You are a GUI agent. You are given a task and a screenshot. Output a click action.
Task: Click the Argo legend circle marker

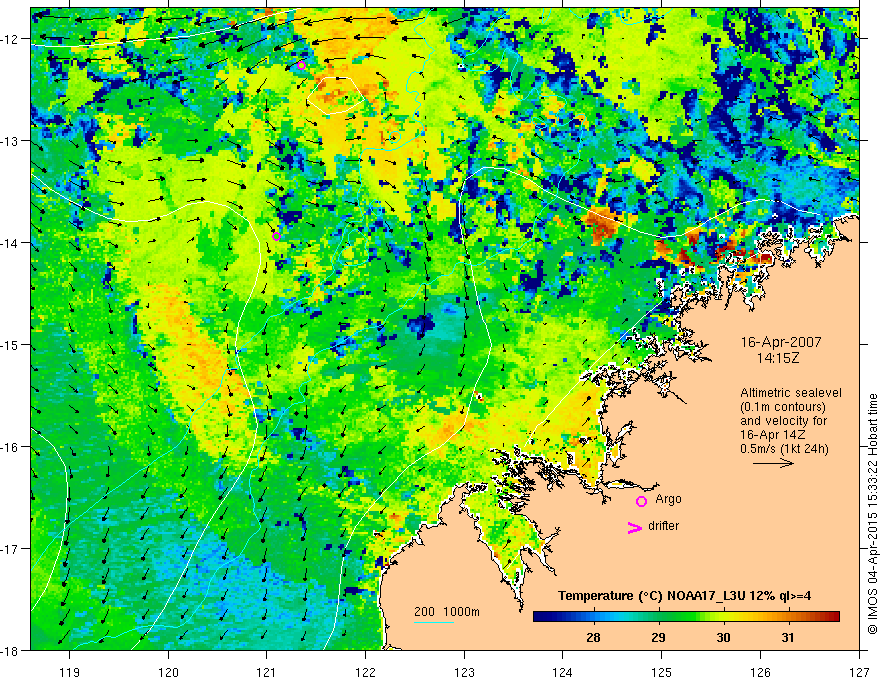641,501
